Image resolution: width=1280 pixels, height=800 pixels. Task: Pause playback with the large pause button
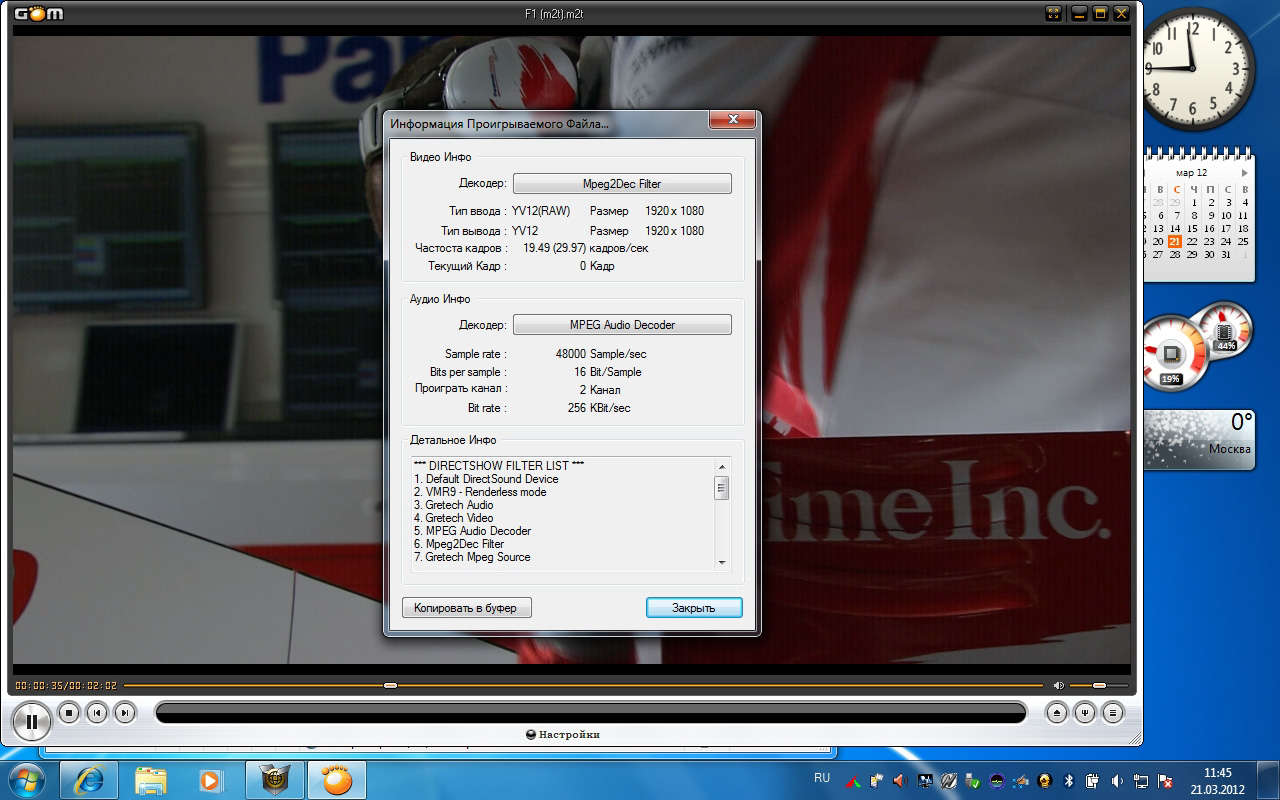click(x=32, y=720)
